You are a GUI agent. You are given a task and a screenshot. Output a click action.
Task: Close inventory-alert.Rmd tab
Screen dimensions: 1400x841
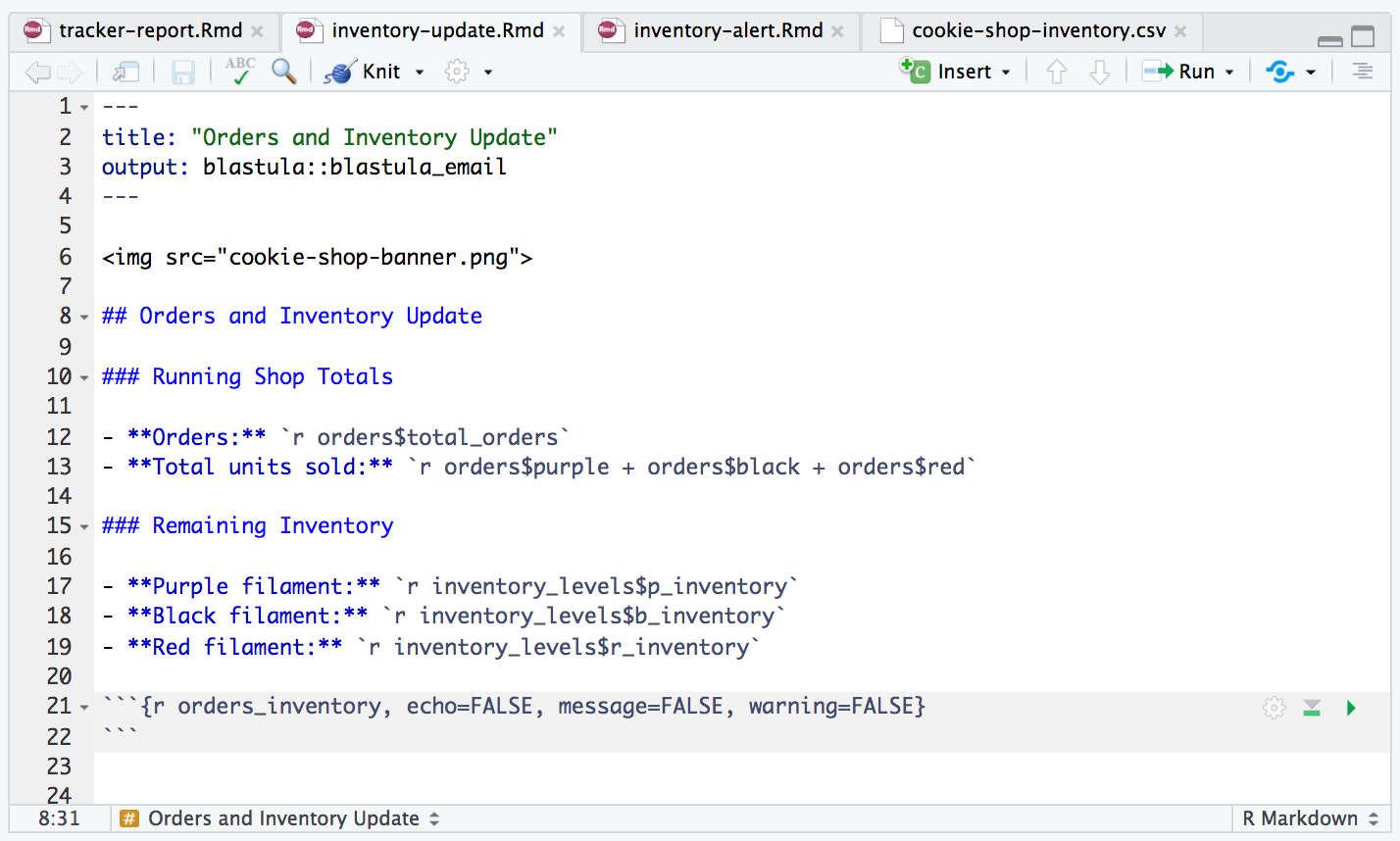tap(837, 31)
